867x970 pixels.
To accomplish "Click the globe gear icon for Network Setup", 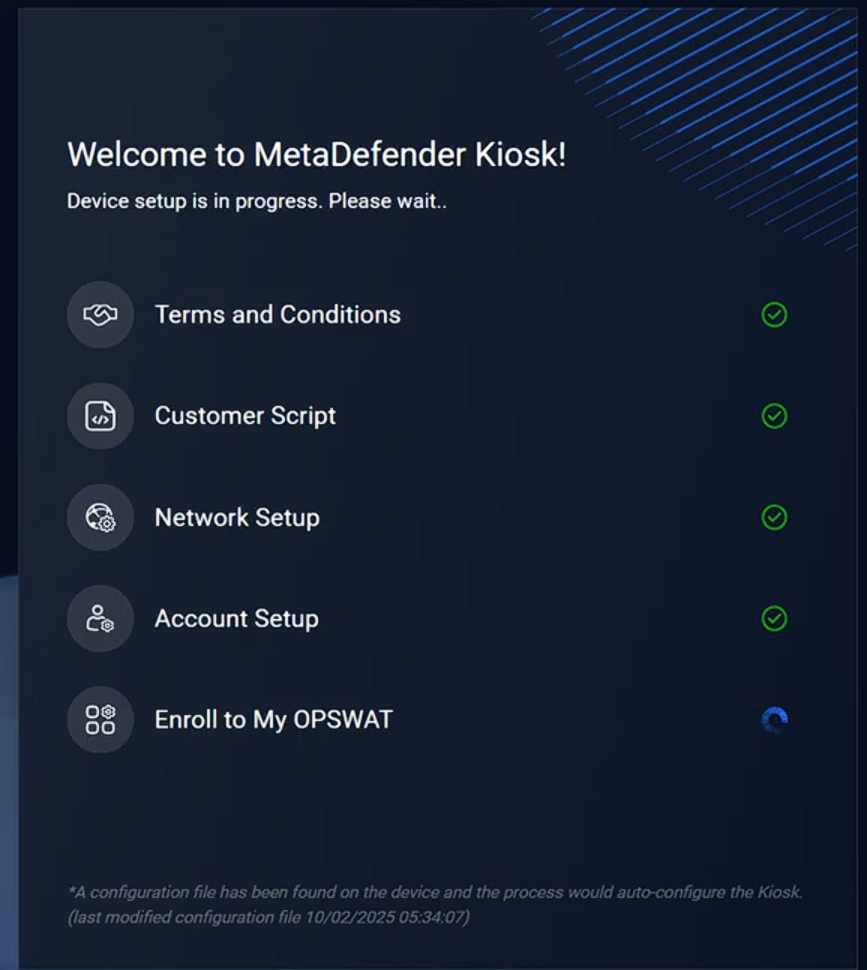I will [100, 518].
